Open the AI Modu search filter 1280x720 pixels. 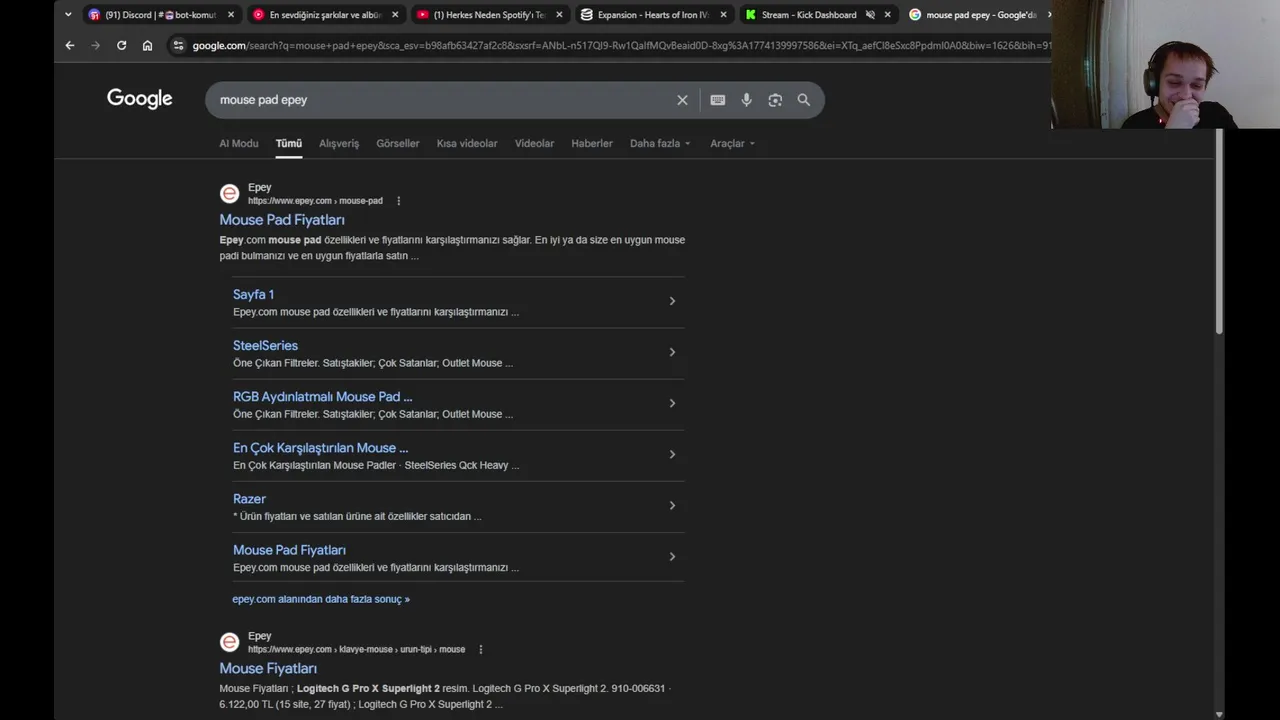239,143
